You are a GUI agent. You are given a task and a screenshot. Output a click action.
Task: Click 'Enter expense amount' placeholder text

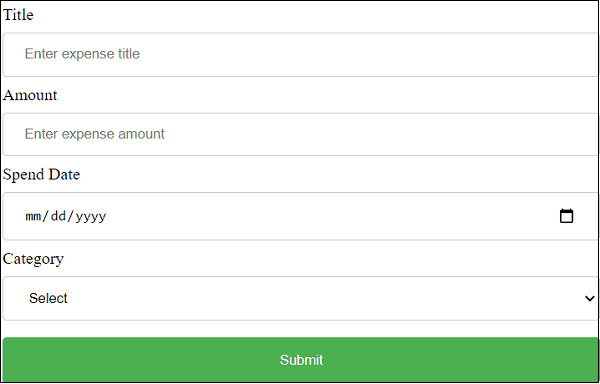pyautogui.click(x=95, y=134)
